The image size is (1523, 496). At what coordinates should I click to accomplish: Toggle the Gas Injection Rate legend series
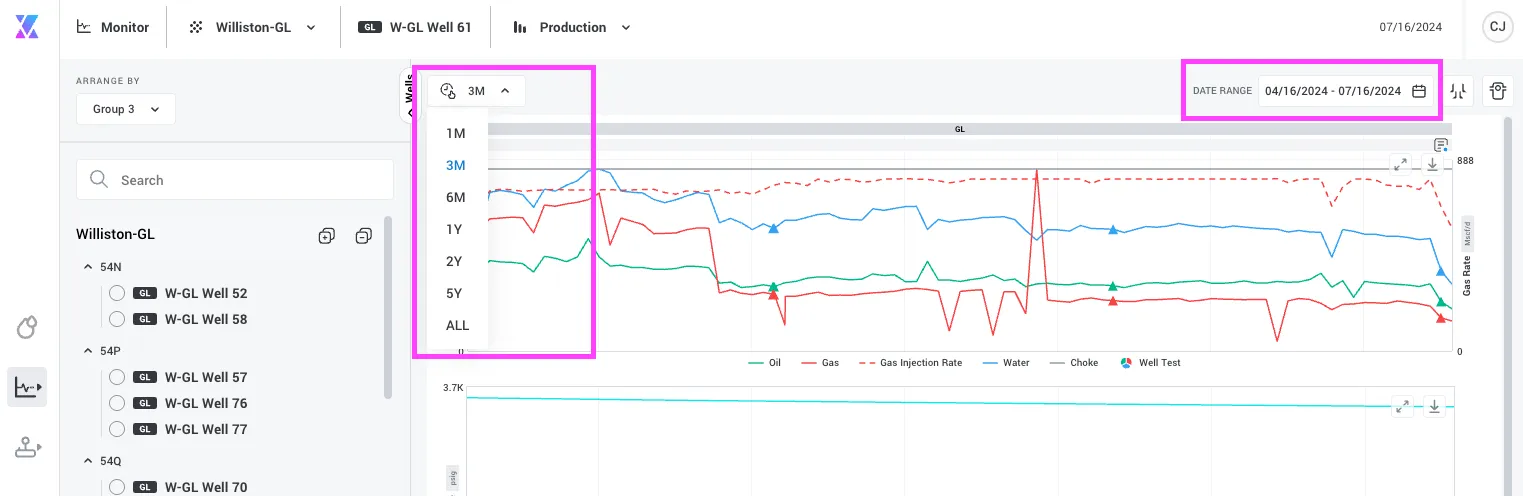910,363
